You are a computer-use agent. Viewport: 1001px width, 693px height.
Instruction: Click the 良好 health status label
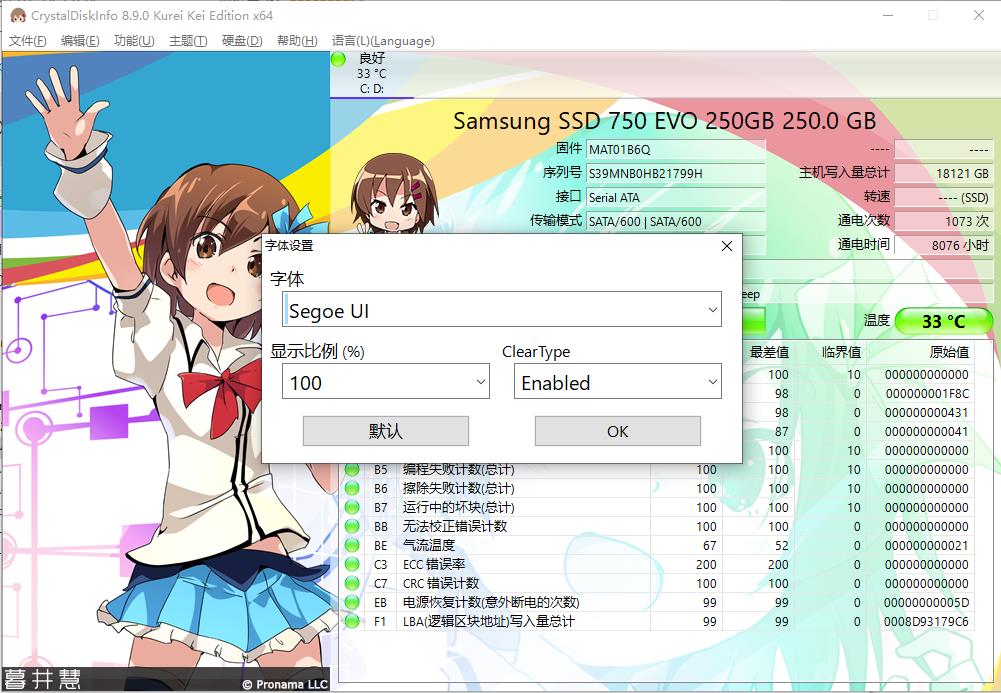click(372, 59)
